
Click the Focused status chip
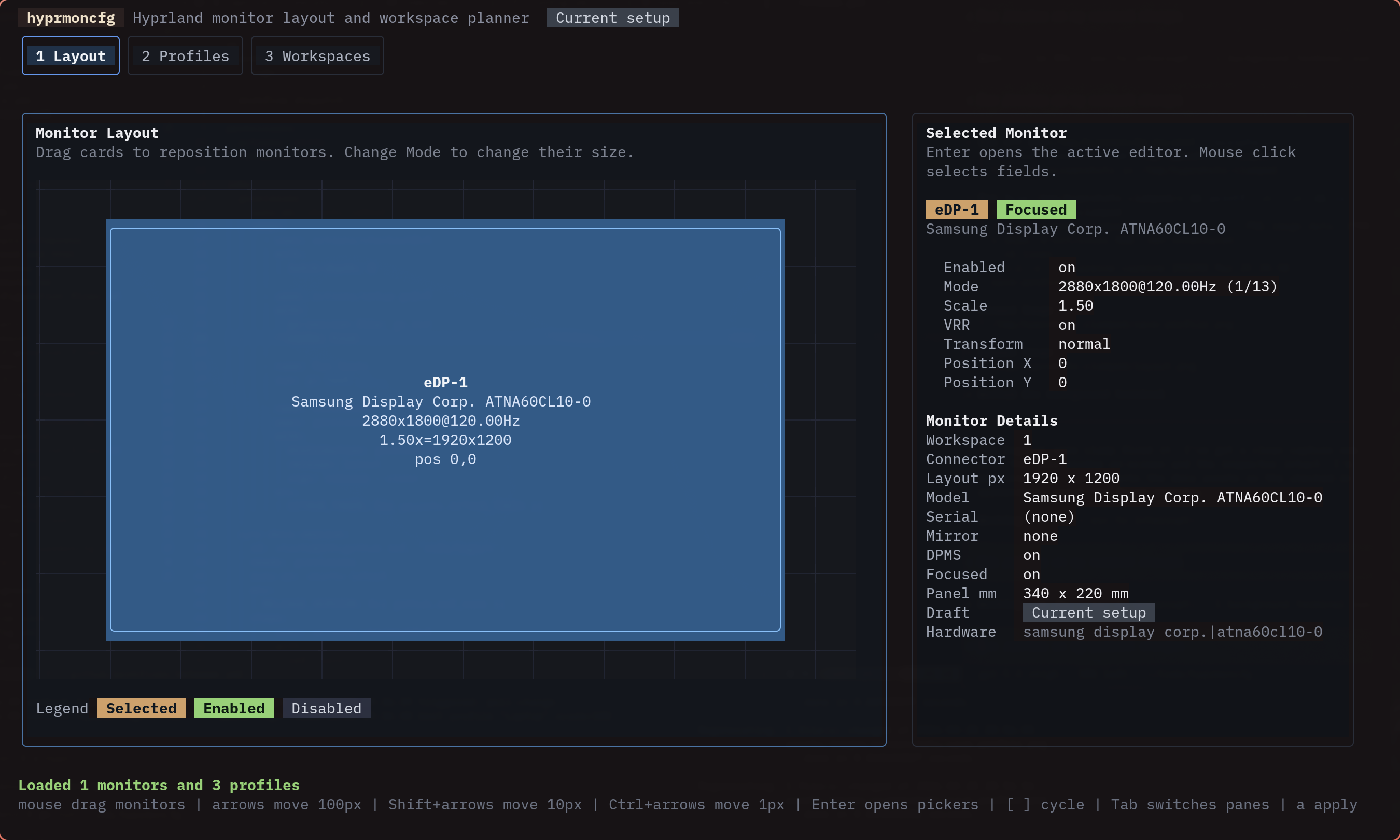[x=1035, y=209]
